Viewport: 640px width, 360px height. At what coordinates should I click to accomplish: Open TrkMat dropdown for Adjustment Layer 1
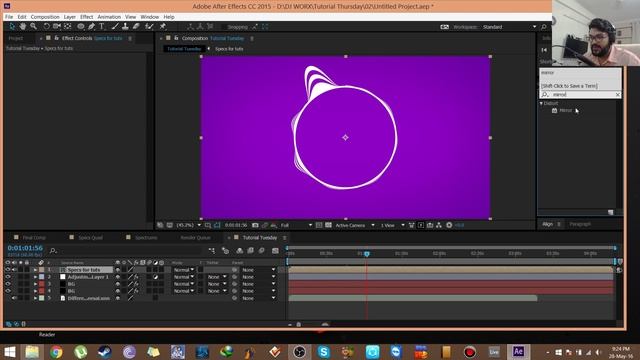click(x=217, y=277)
